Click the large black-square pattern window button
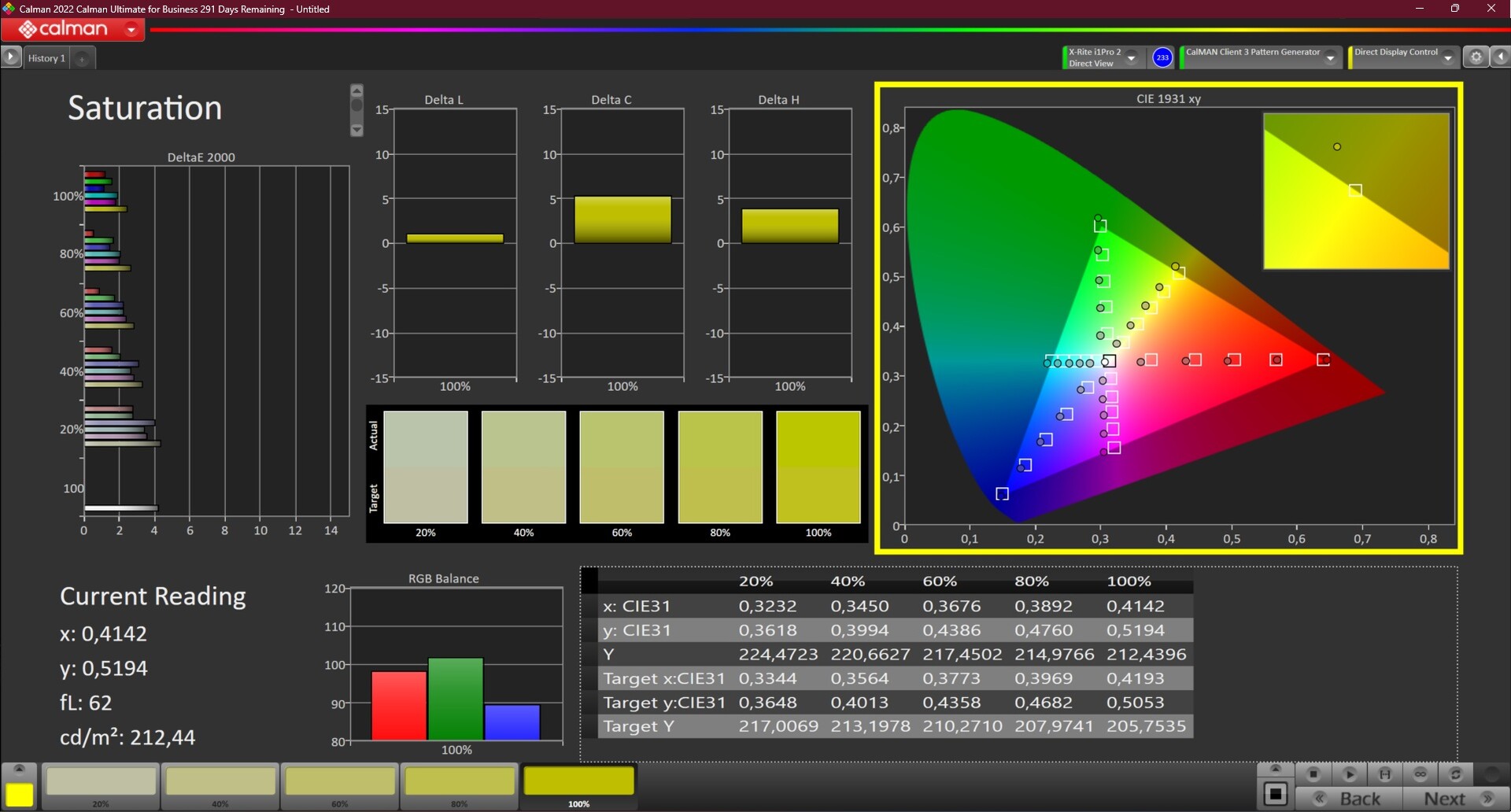The width and height of the screenshot is (1511, 812). click(x=1276, y=794)
